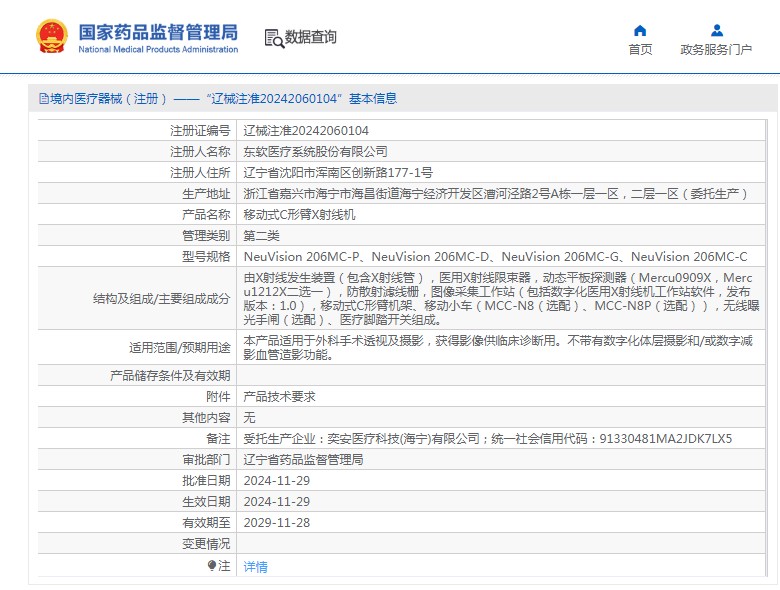Open 政务服务门户 text link

pyautogui.click(x=716, y=49)
